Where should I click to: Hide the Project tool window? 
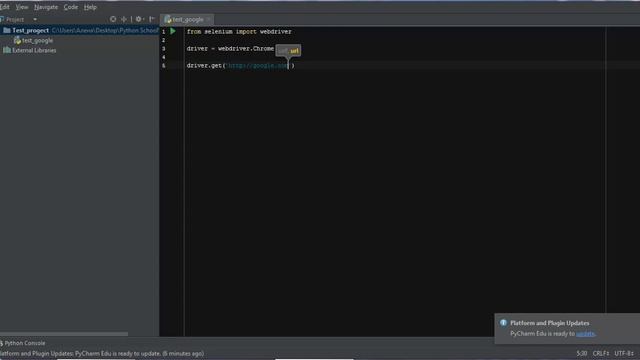(152, 19)
